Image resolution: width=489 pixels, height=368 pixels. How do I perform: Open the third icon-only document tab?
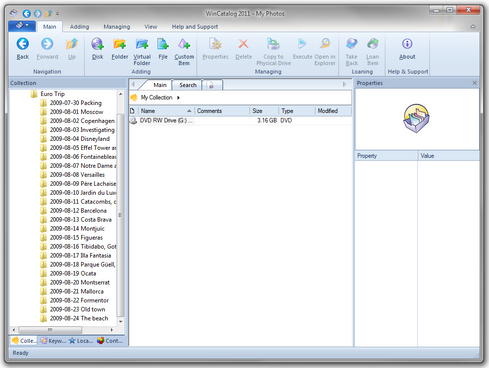click(x=212, y=85)
